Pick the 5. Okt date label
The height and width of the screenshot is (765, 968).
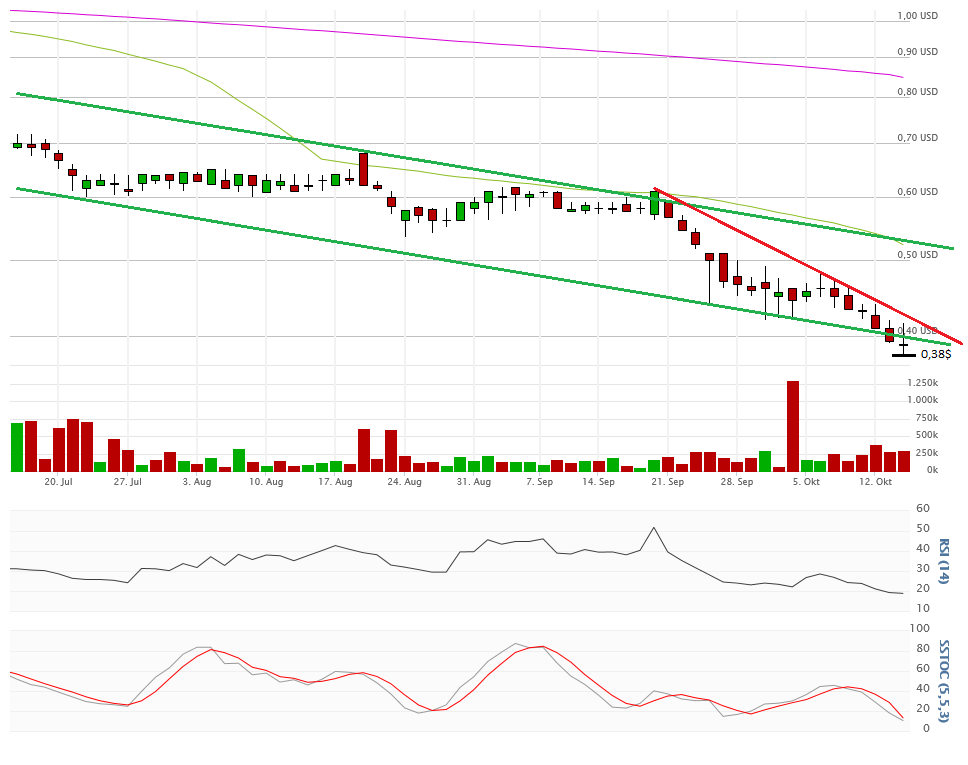pos(806,482)
